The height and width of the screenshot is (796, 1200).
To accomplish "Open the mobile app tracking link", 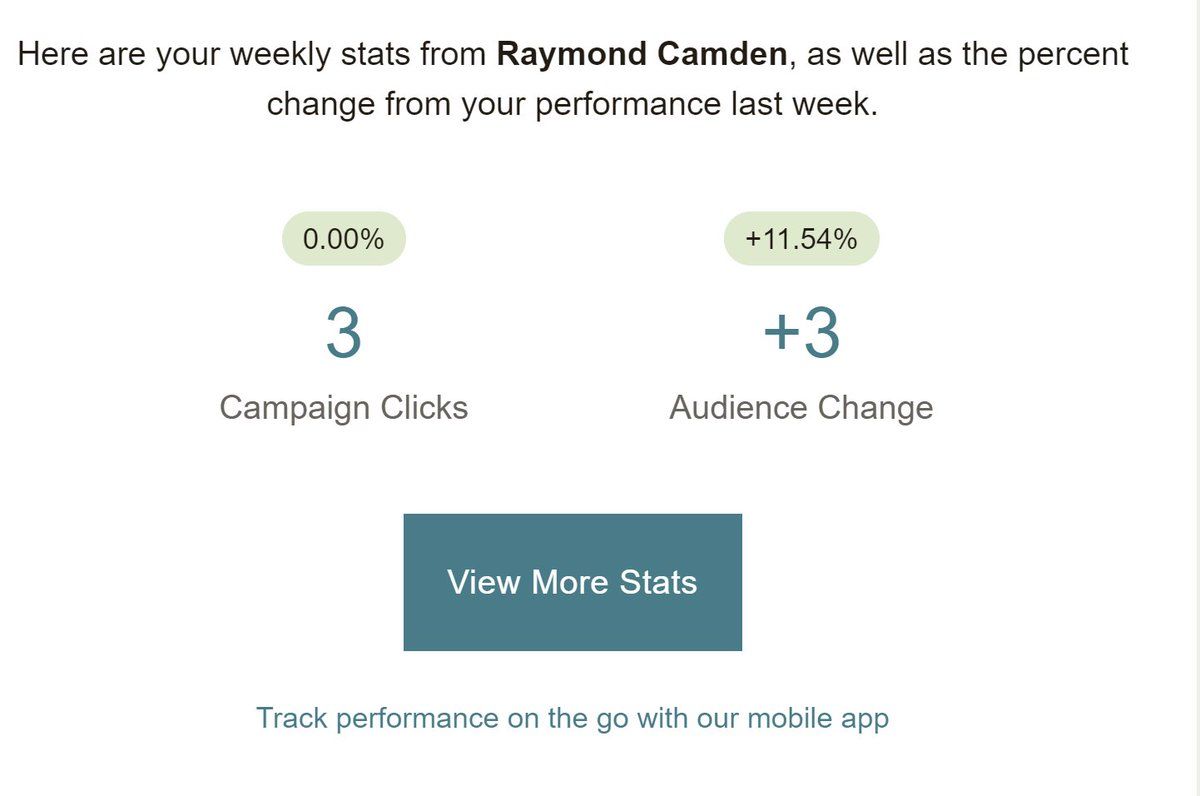I will pyautogui.click(x=572, y=718).
